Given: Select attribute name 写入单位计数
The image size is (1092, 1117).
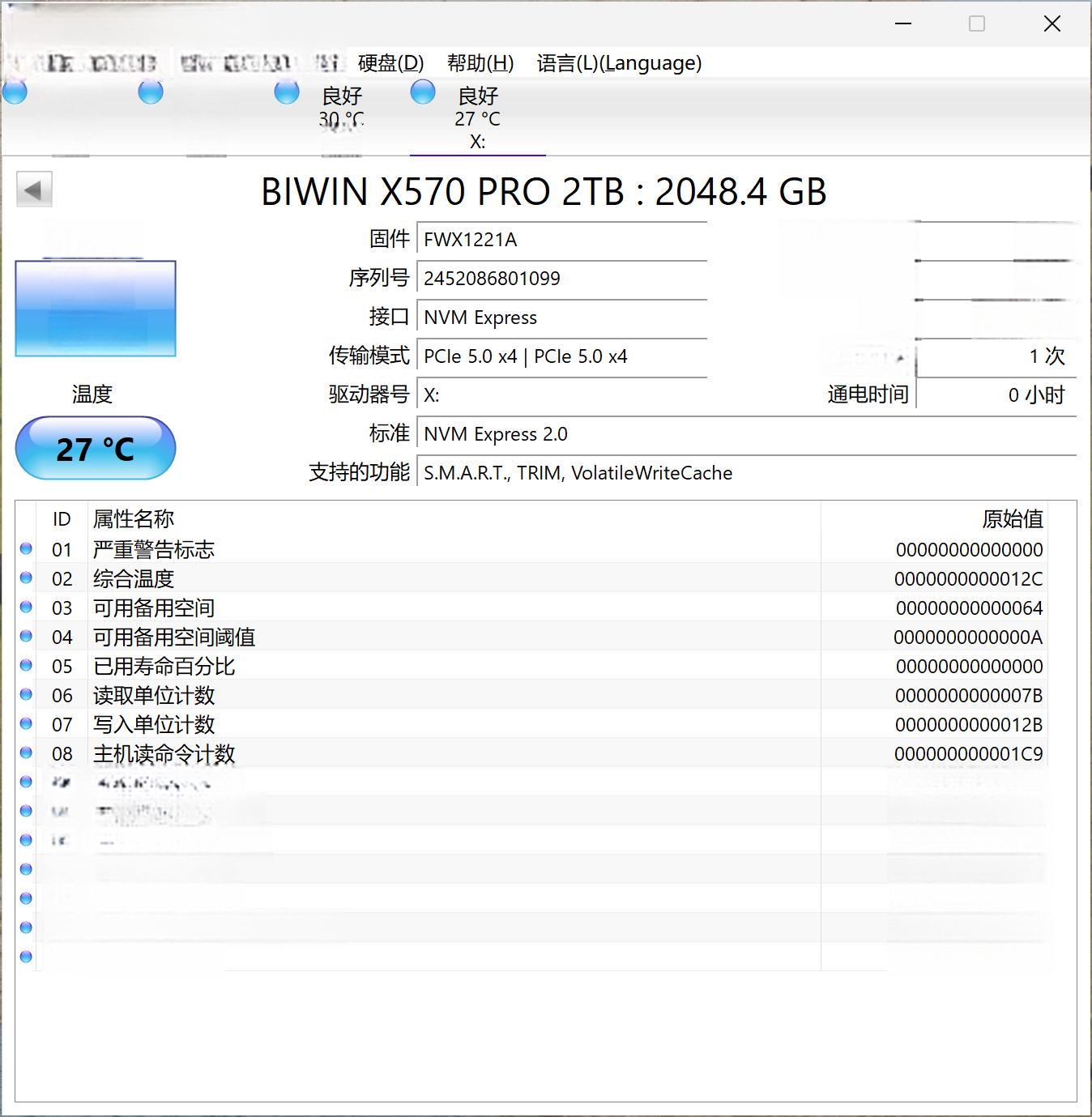Looking at the screenshot, I should tap(154, 724).
